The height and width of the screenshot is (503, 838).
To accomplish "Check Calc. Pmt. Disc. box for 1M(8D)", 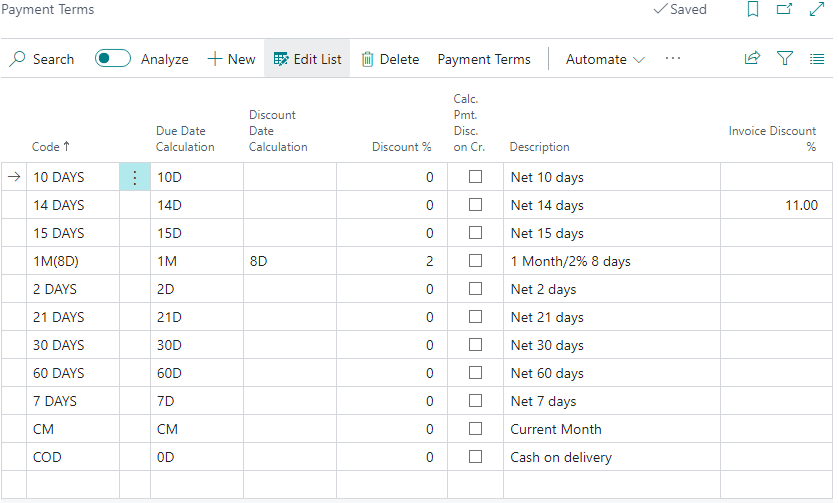I will (476, 261).
